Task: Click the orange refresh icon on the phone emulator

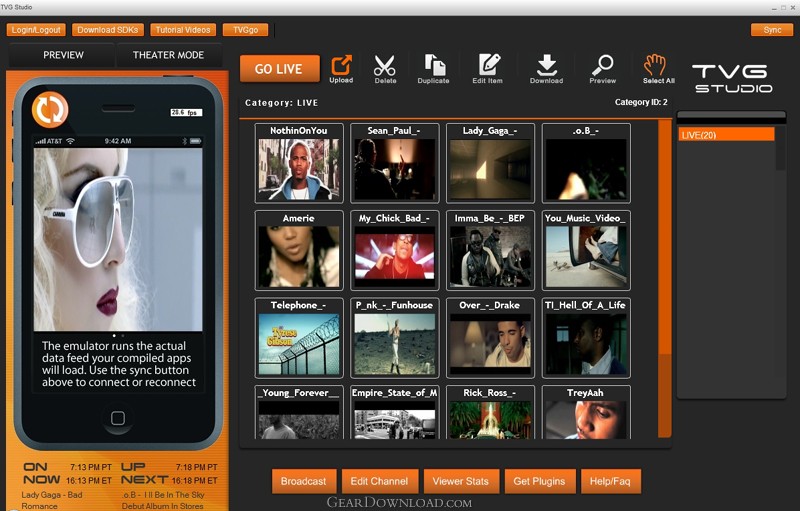Action: (x=50, y=109)
